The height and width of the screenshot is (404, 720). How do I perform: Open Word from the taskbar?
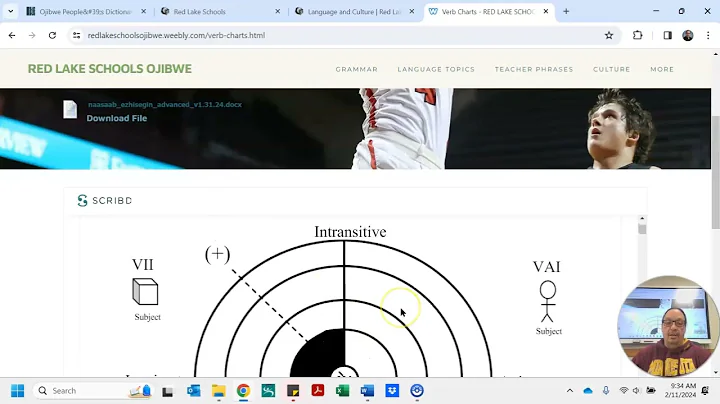(367, 391)
